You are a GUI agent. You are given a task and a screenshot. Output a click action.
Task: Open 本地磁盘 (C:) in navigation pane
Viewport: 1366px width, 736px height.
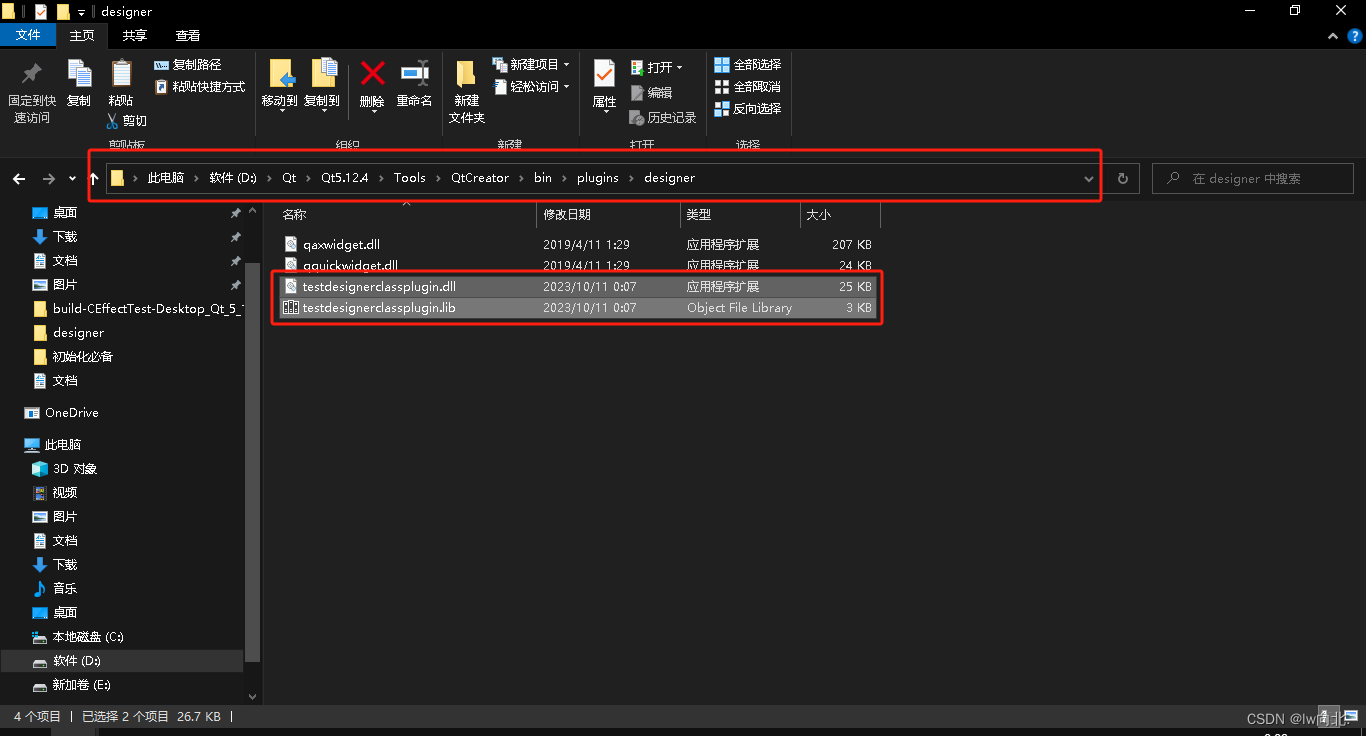coord(88,636)
